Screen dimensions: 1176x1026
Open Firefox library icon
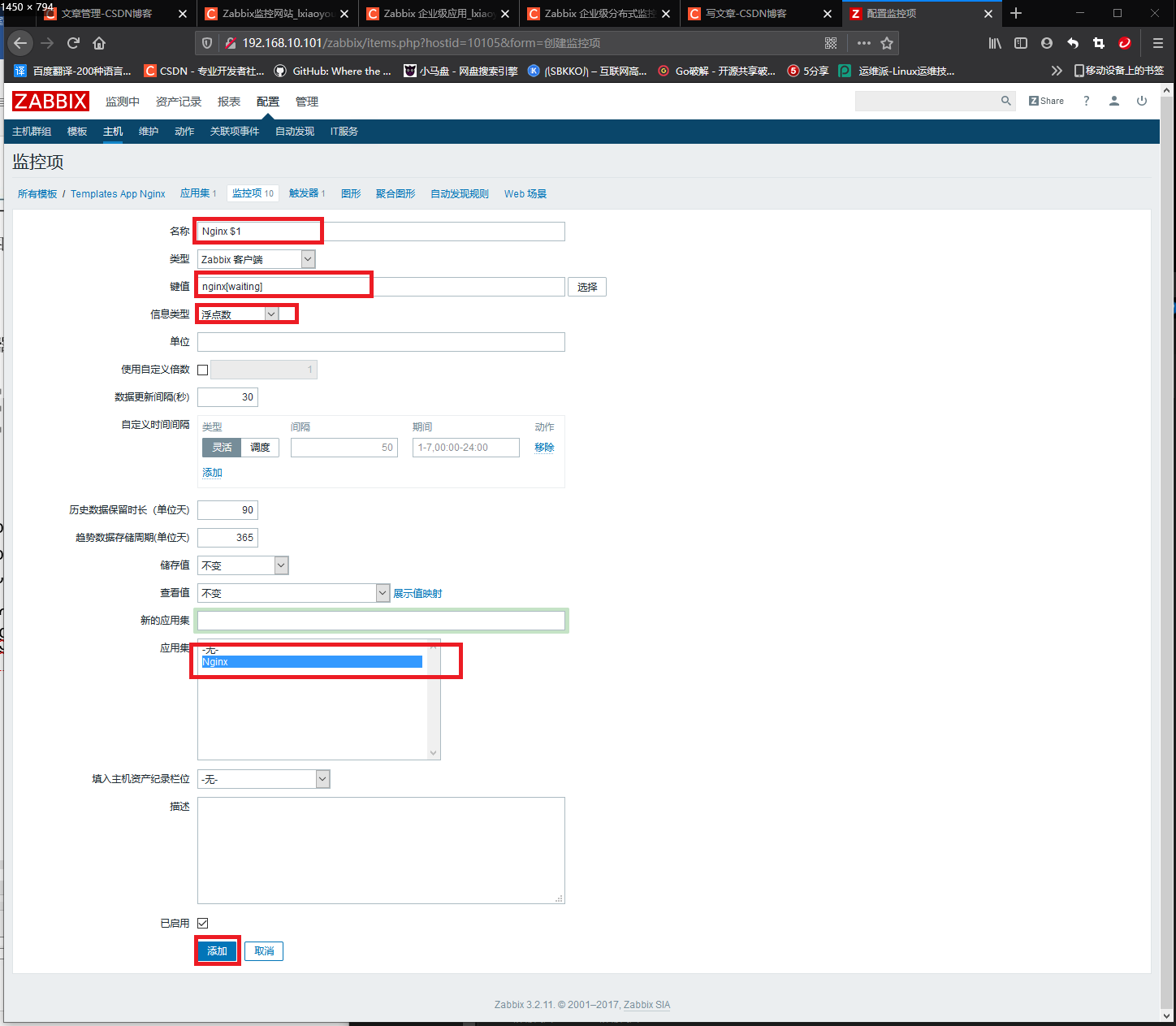pos(995,43)
